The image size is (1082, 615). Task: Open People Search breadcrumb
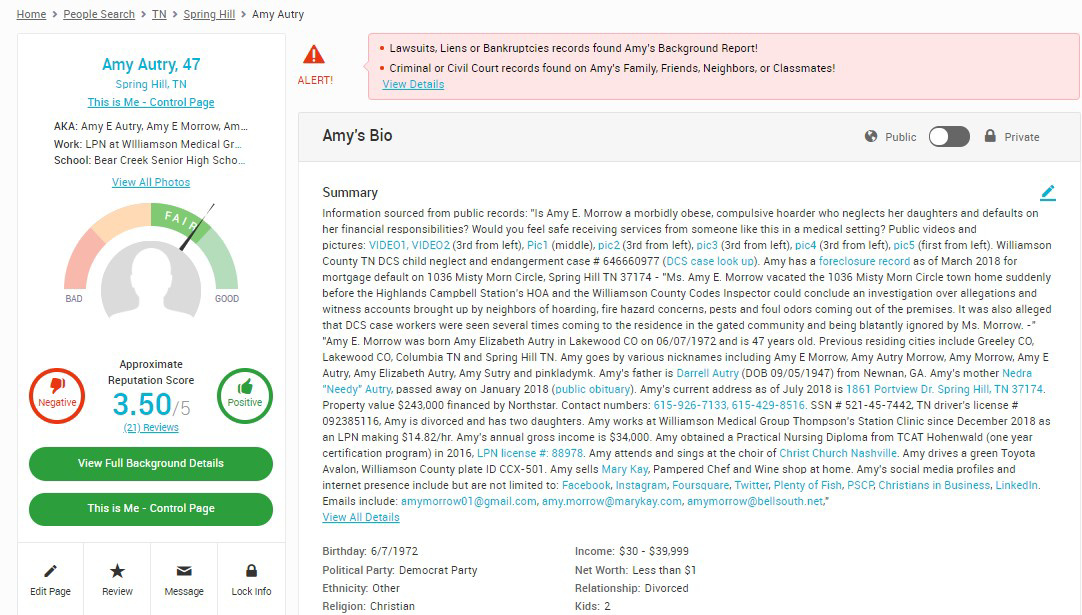99,14
